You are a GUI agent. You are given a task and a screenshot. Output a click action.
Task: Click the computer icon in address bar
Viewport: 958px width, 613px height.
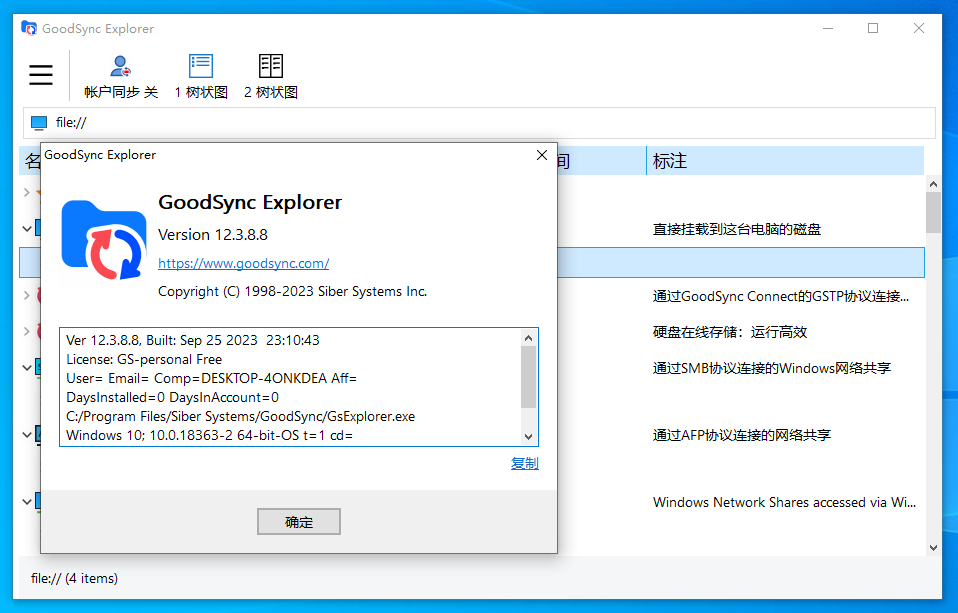pos(39,123)
